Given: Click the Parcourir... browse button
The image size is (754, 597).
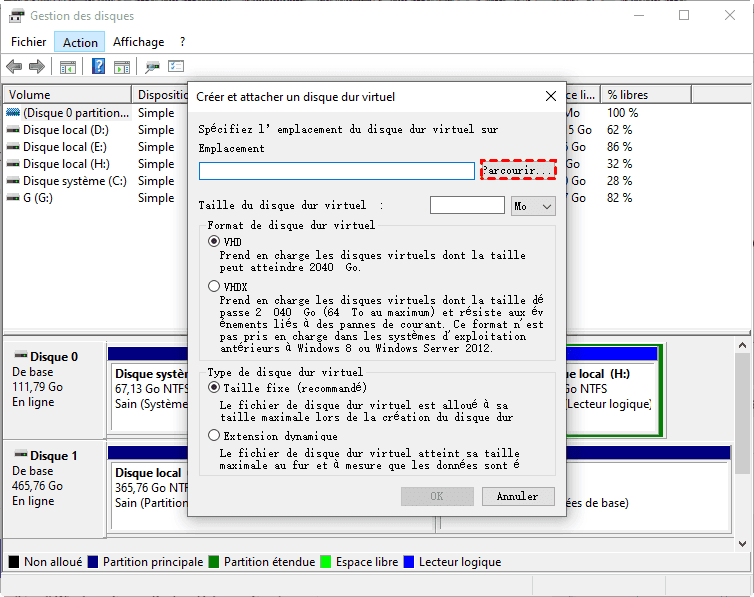Looking at the screenshot, I should [517, 171].
